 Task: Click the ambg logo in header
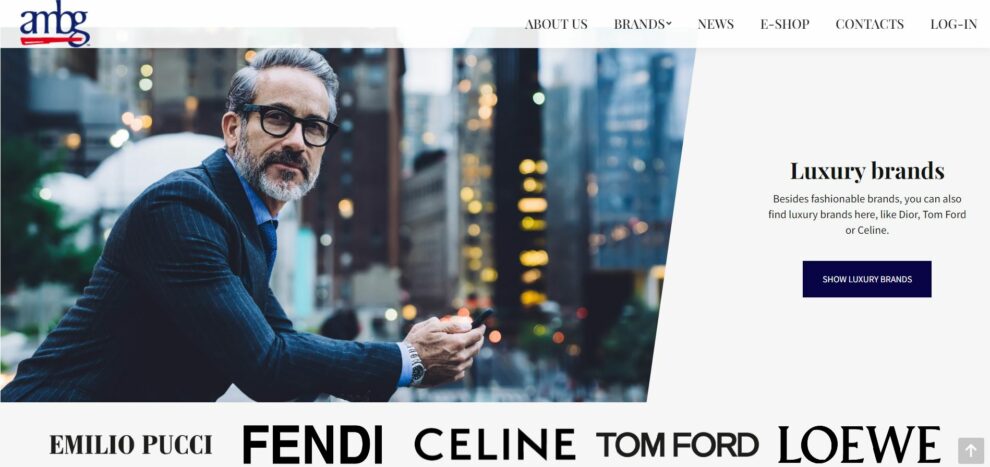click(x=54, y=23)
